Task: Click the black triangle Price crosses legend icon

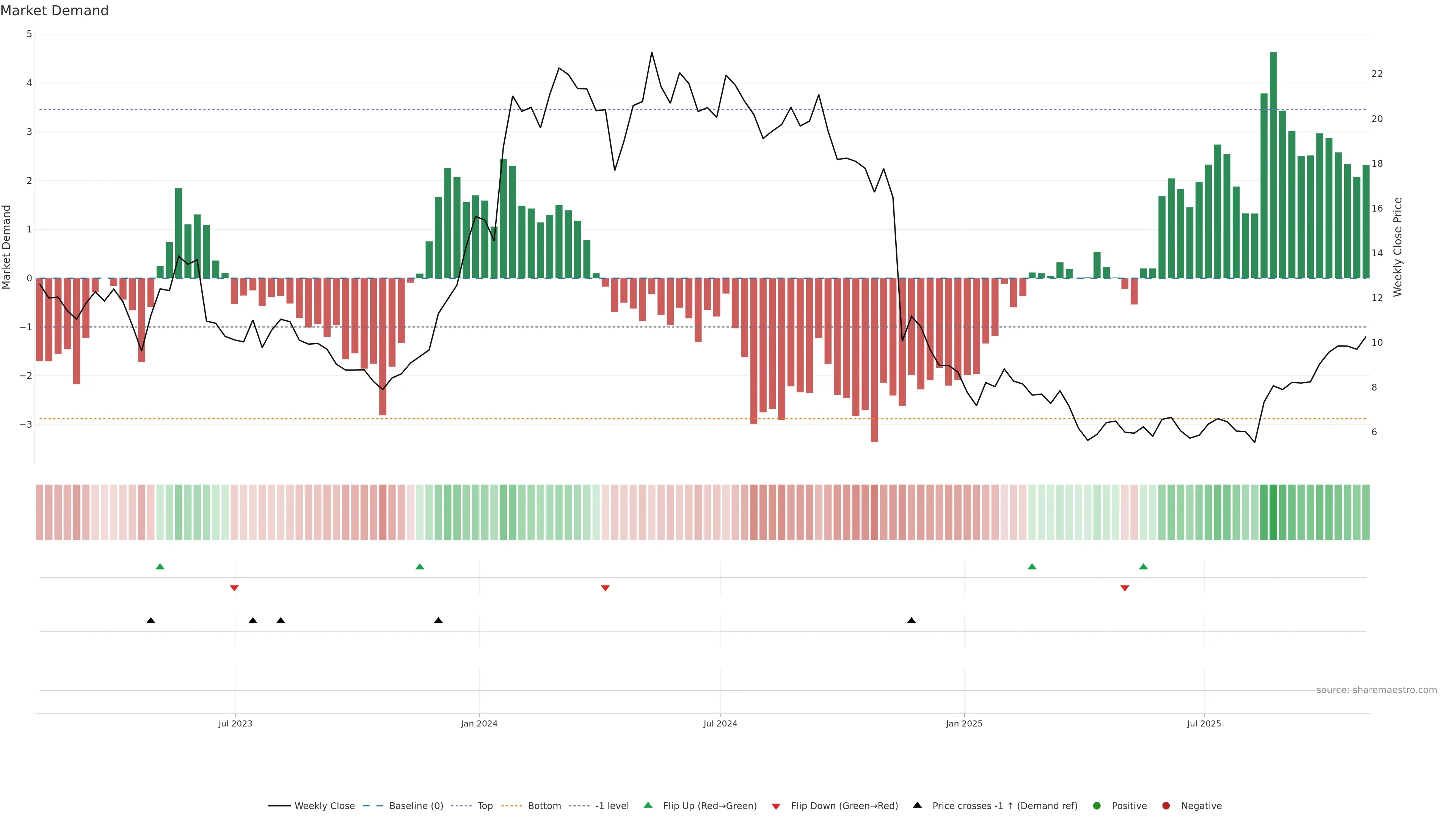Action: coord(917,805)
